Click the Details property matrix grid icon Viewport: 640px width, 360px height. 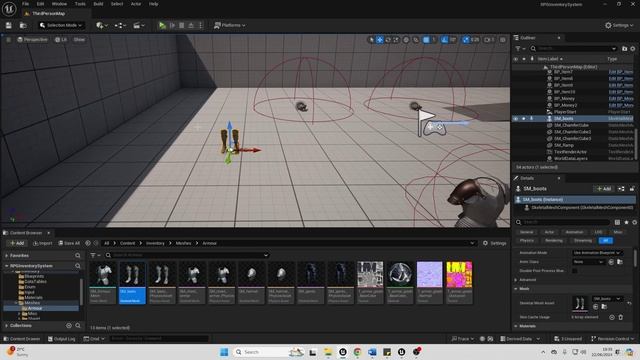(617, 222)
